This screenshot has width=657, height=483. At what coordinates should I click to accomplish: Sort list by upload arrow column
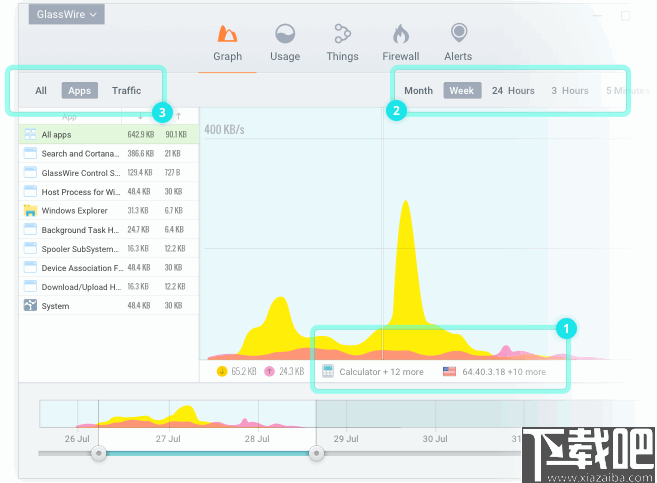[178, 116]
